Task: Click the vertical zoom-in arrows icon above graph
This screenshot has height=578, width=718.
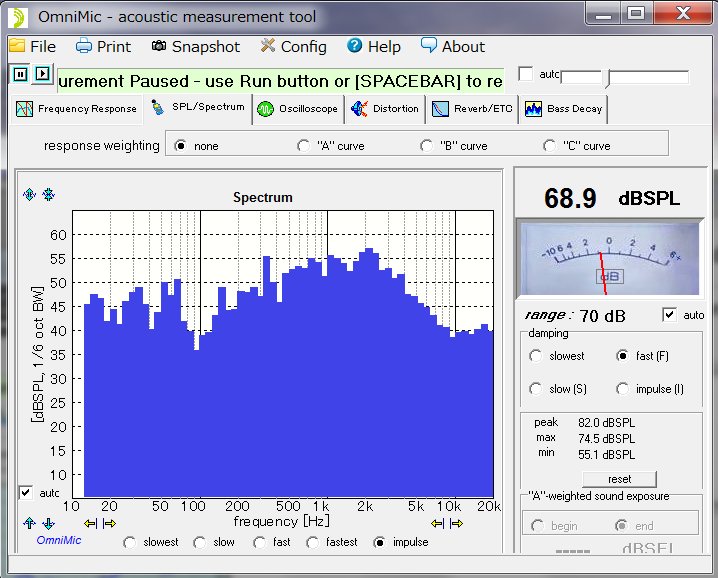Action: click(x=28, y=194)
